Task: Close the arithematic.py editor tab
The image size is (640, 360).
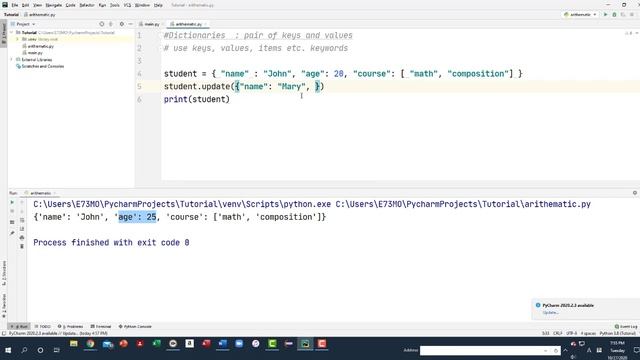Action: point(205,24)
